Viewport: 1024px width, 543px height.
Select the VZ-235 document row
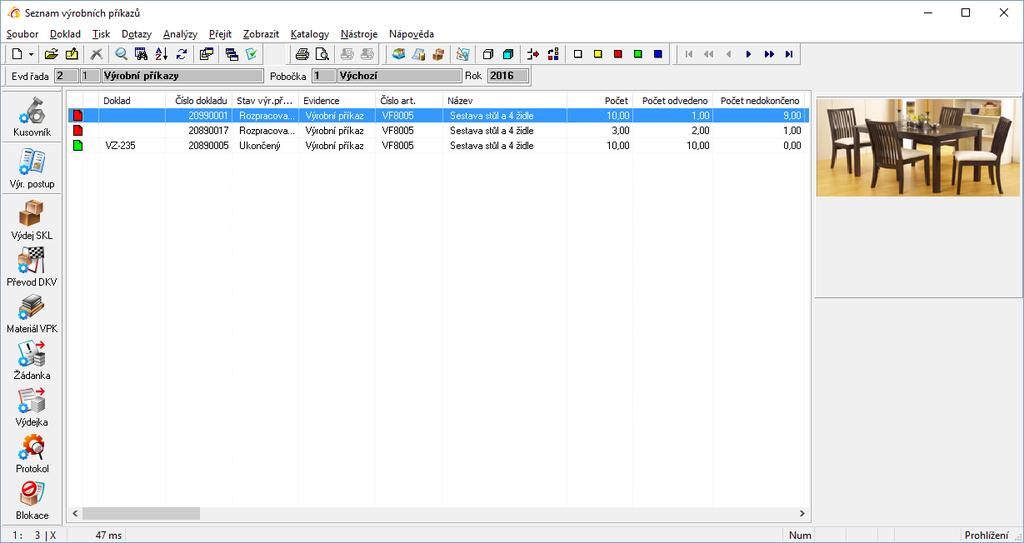pyautogui.click(x=438, y=146)
